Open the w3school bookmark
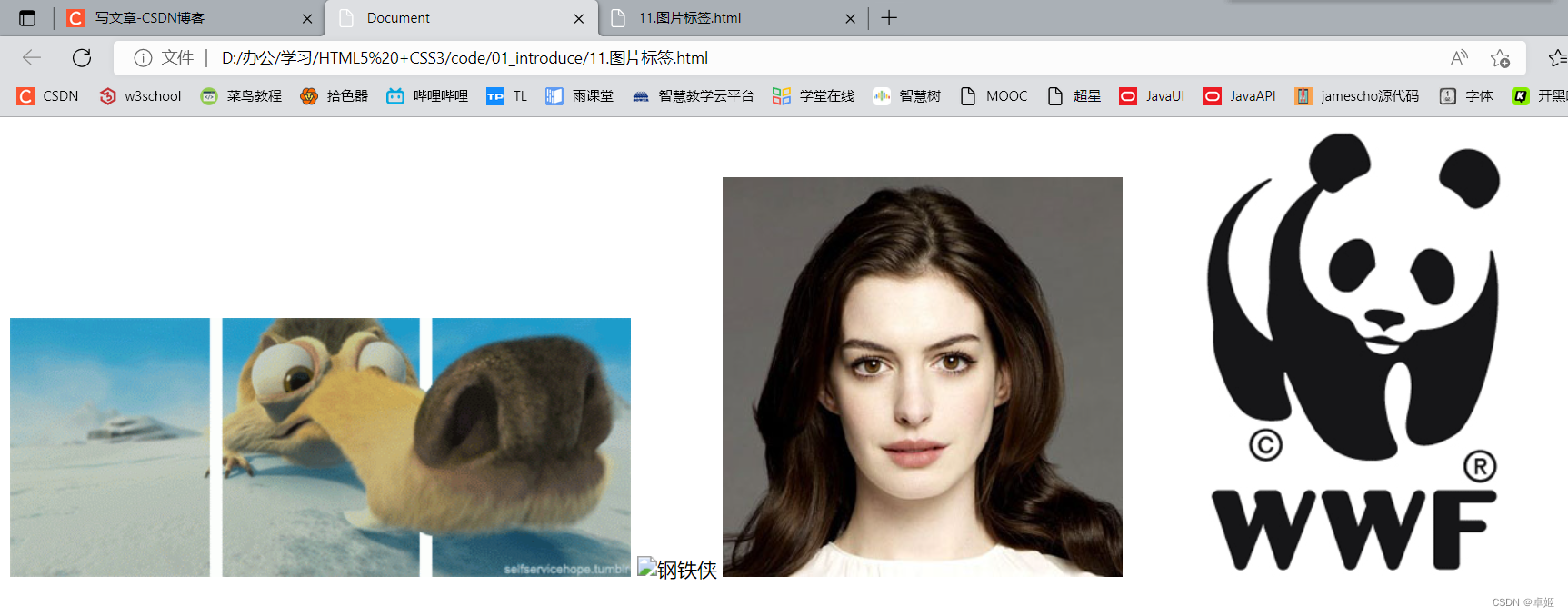Viewport: 1568px width, 616px height. 141,96
